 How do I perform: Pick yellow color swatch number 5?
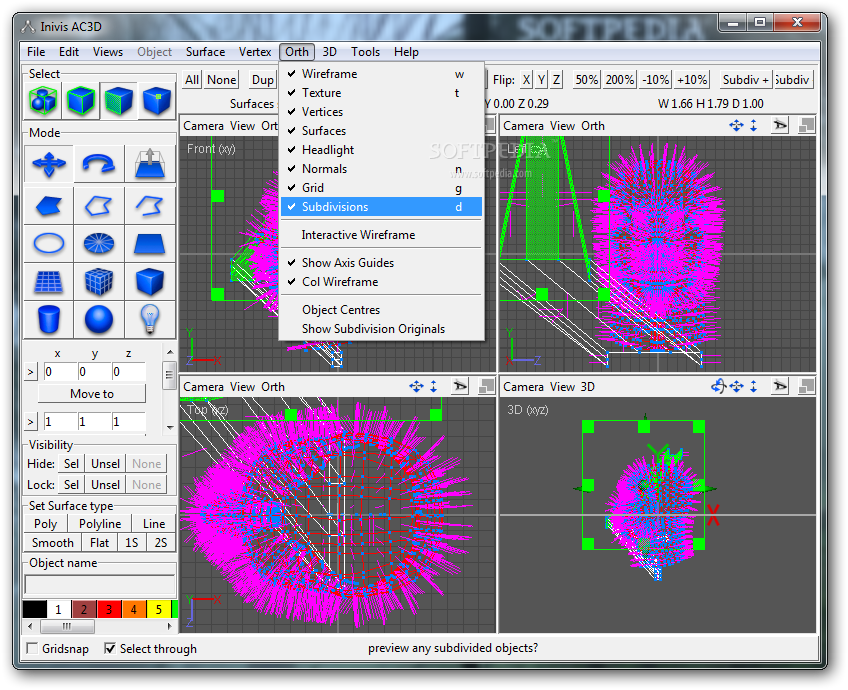[x=158, y=609]
